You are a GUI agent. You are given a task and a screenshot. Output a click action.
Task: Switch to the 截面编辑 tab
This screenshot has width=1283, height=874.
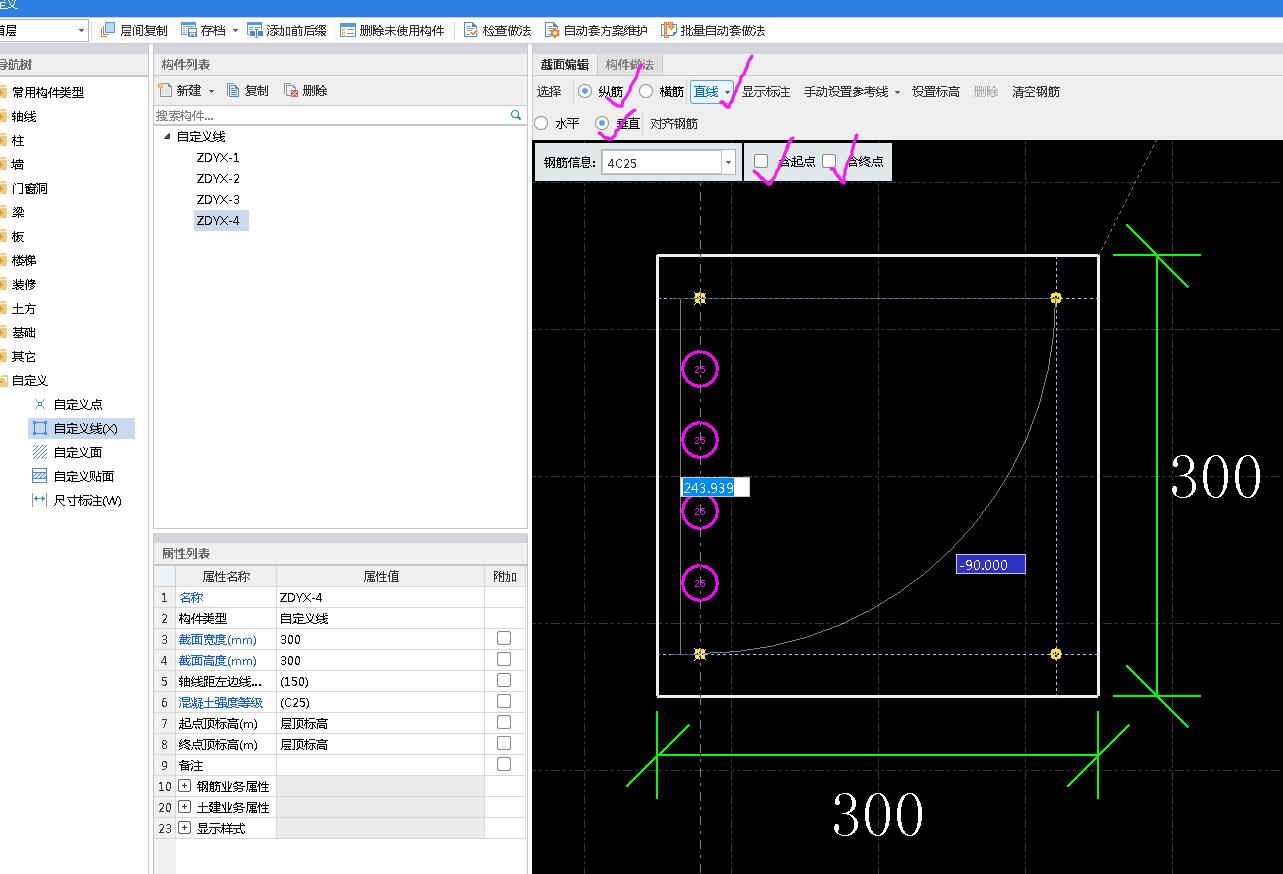(x=565, y=64)
